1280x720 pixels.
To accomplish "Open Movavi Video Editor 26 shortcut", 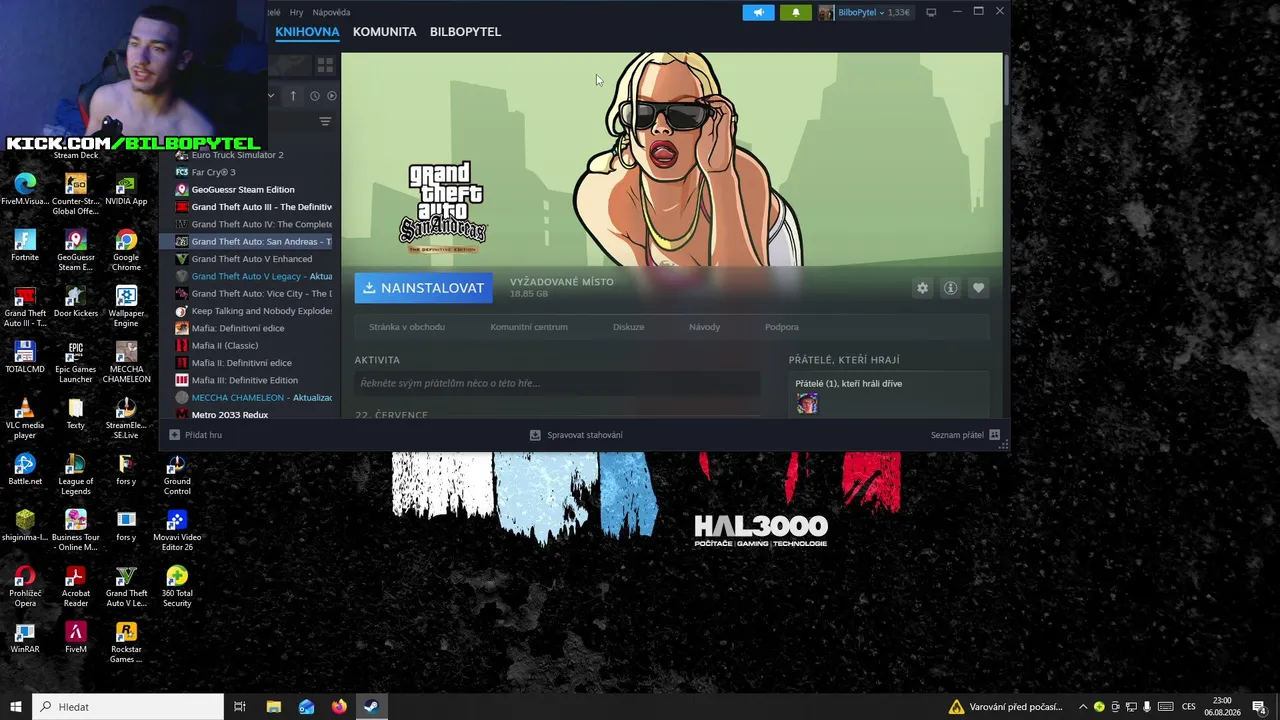I will click(177, 531).
